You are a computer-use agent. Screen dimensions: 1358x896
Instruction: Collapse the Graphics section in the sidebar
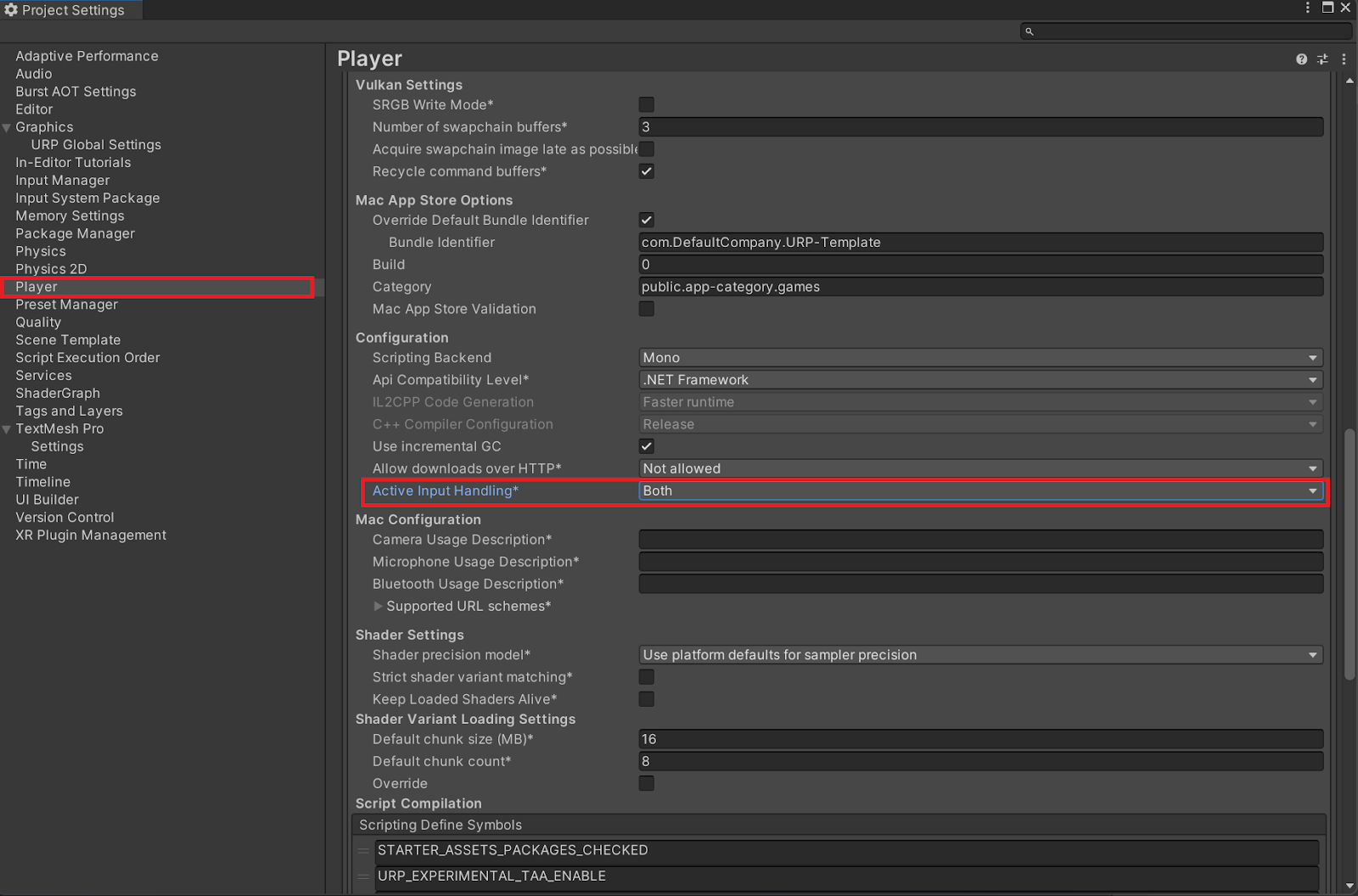[x=7, y=126]
